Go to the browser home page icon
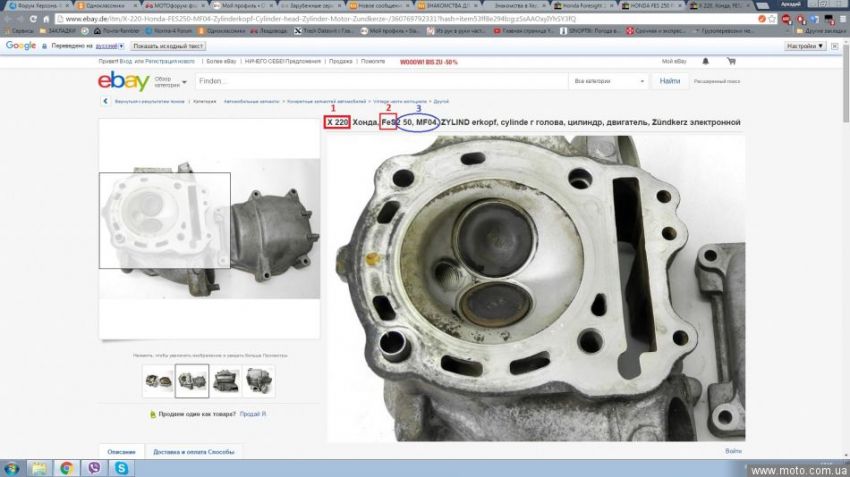 (x=46, y=19)
